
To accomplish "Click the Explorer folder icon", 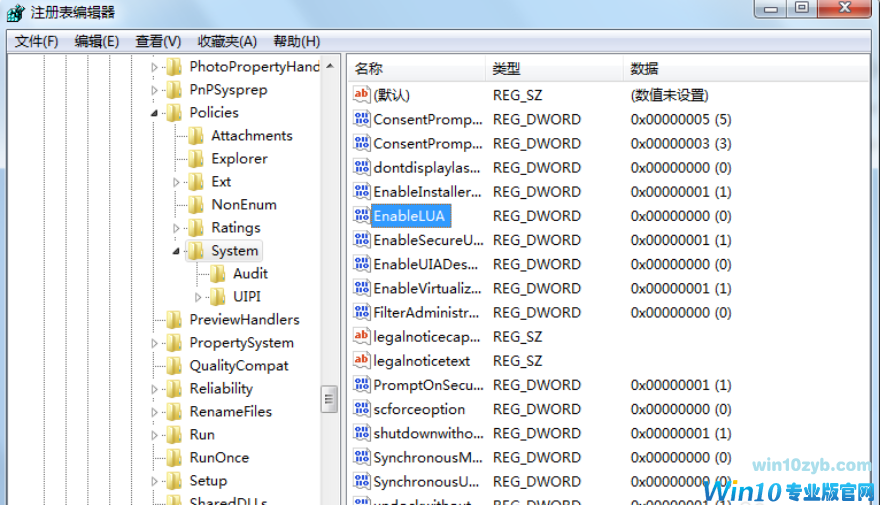I will (196, 159).
